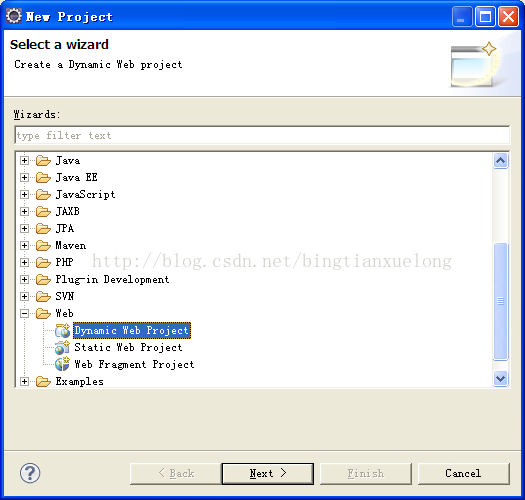
Task: Click the JPA folder icon
Action: 43,228
